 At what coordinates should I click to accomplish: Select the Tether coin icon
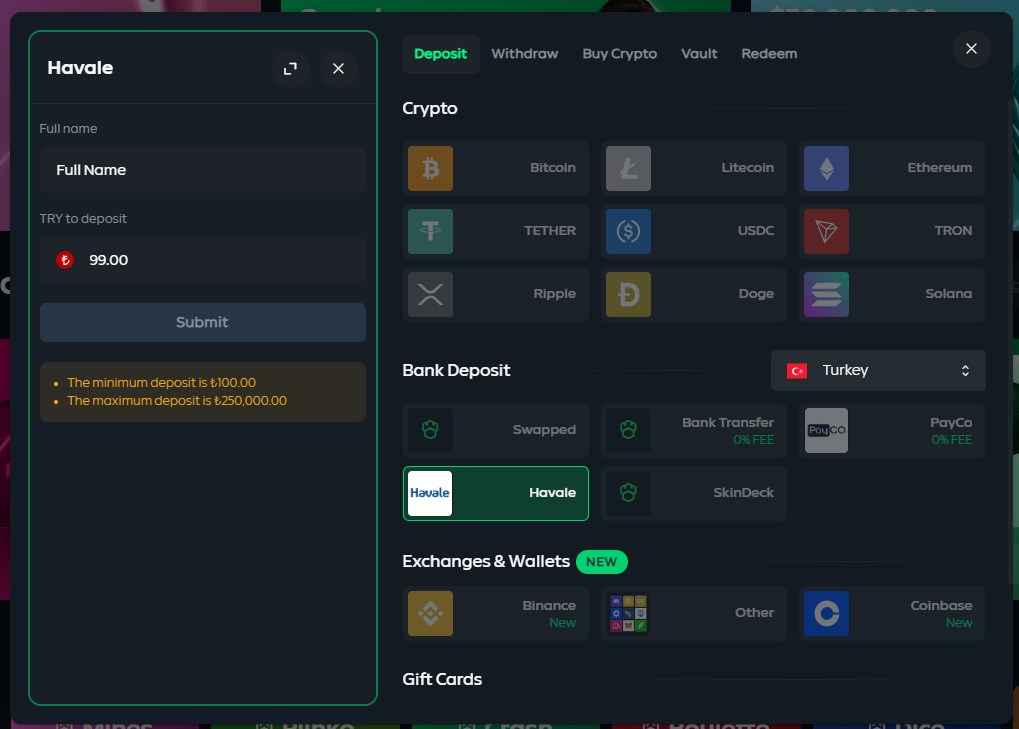click(430, 231)
